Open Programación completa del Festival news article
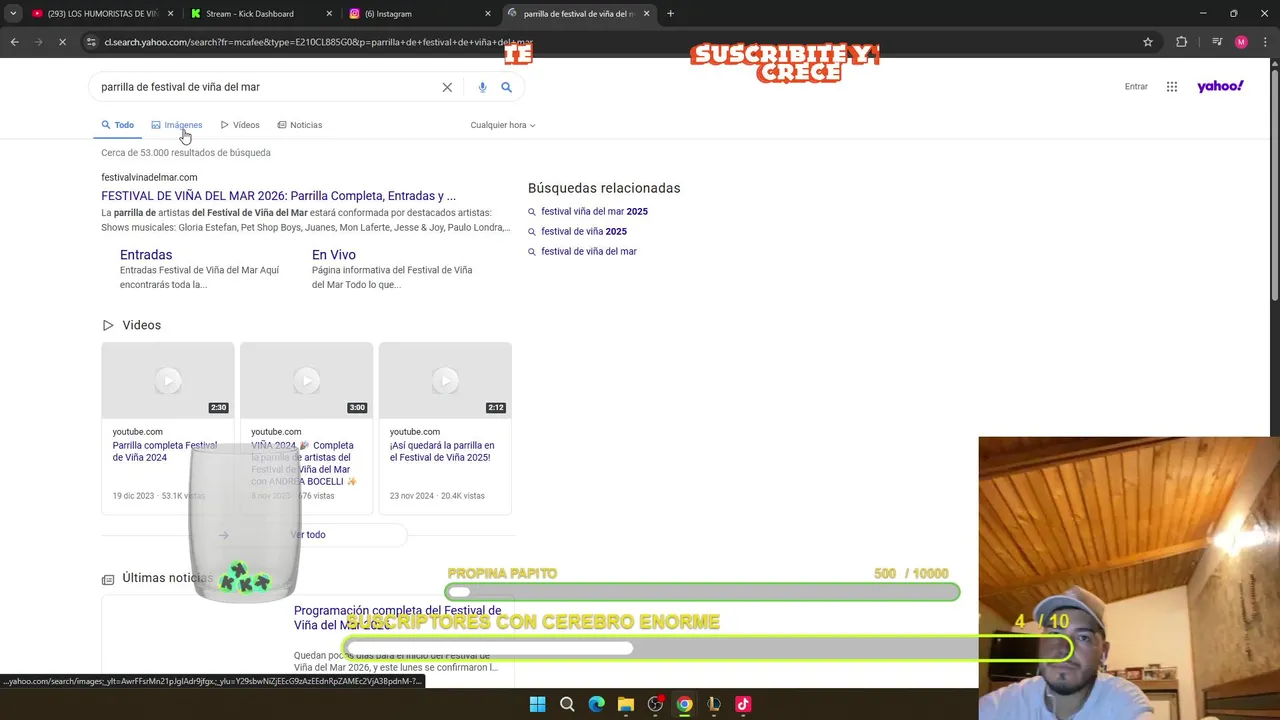Viewport: 1280px width, 720px height. tap(398, 618)
